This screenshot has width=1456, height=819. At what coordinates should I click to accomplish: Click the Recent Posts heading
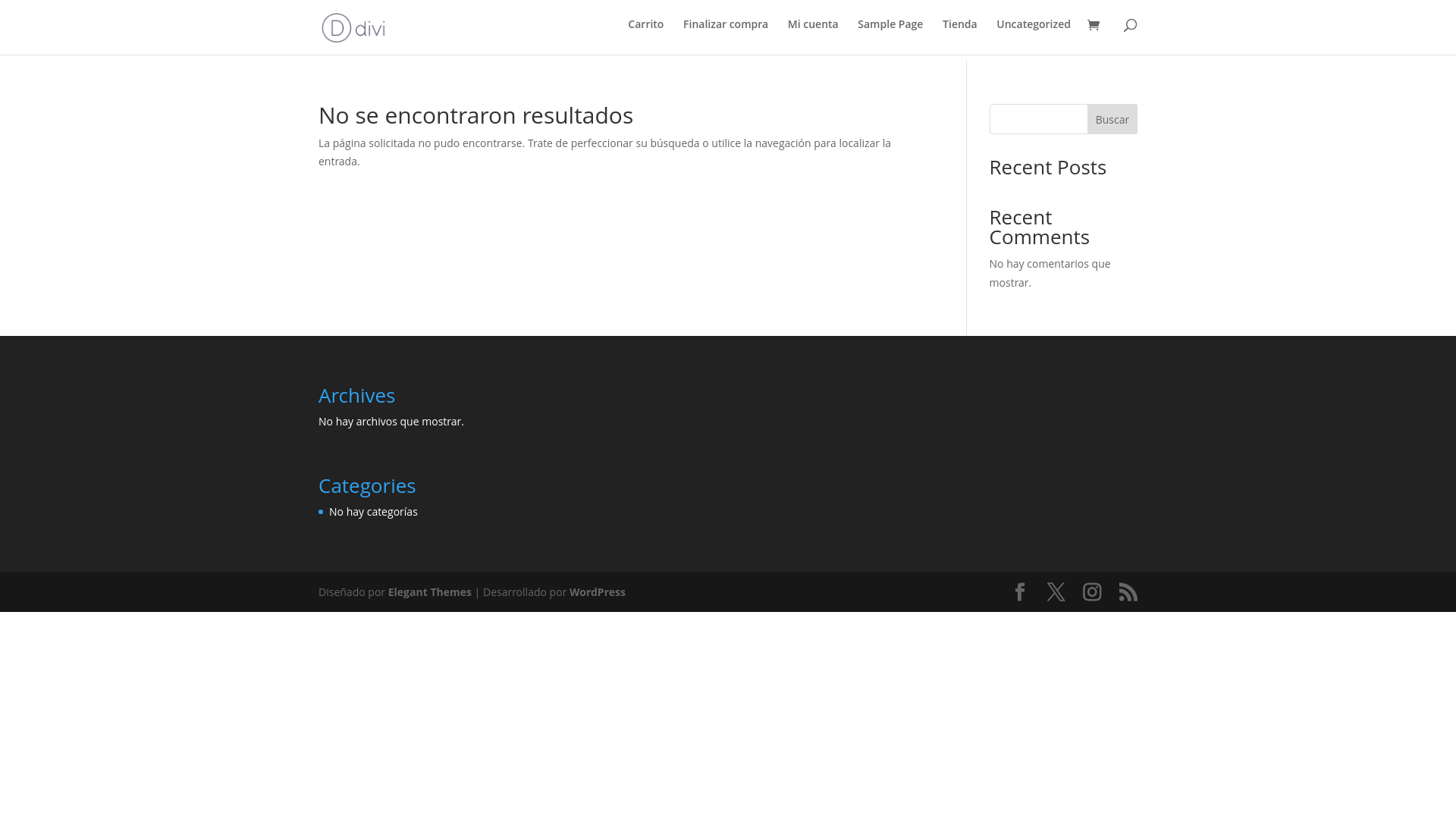pyautogui.click(x=1047, y=168)
